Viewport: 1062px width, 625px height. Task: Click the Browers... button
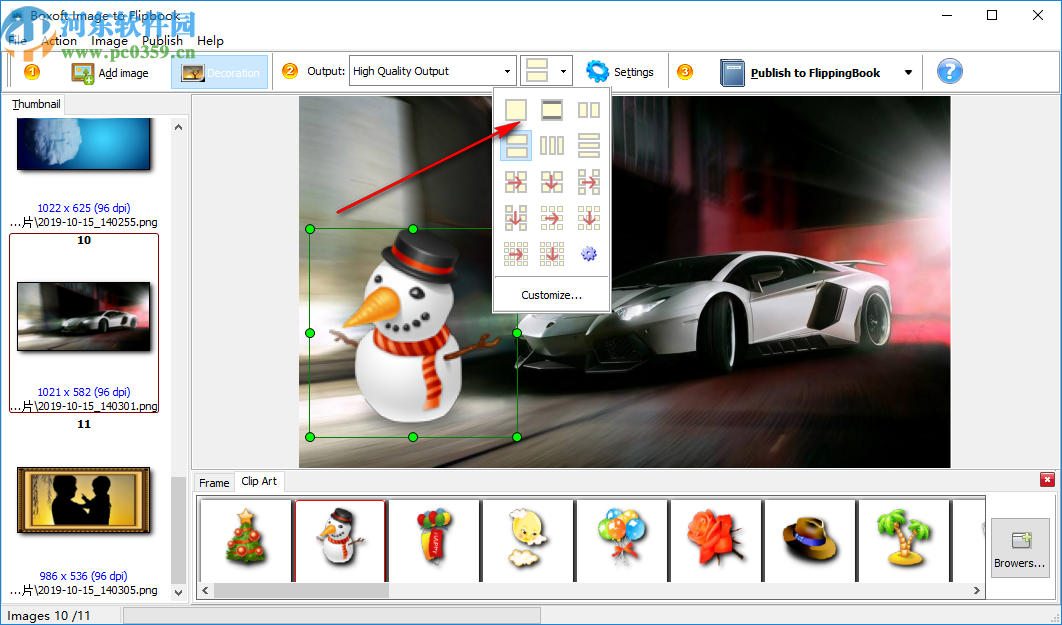(x=1020, y=548)
